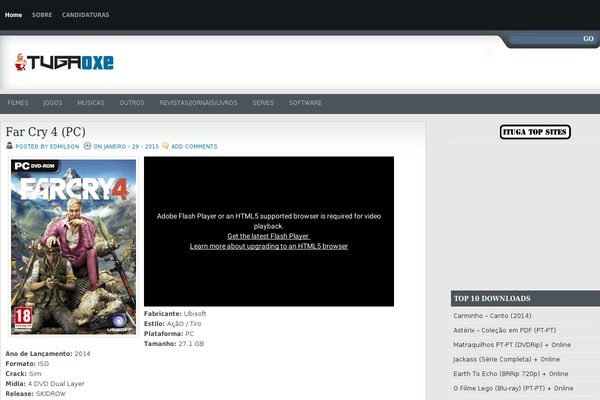Open Astérix – Coleção em PDF download
This screenshot has height=400, width=600.
point(504,330)
